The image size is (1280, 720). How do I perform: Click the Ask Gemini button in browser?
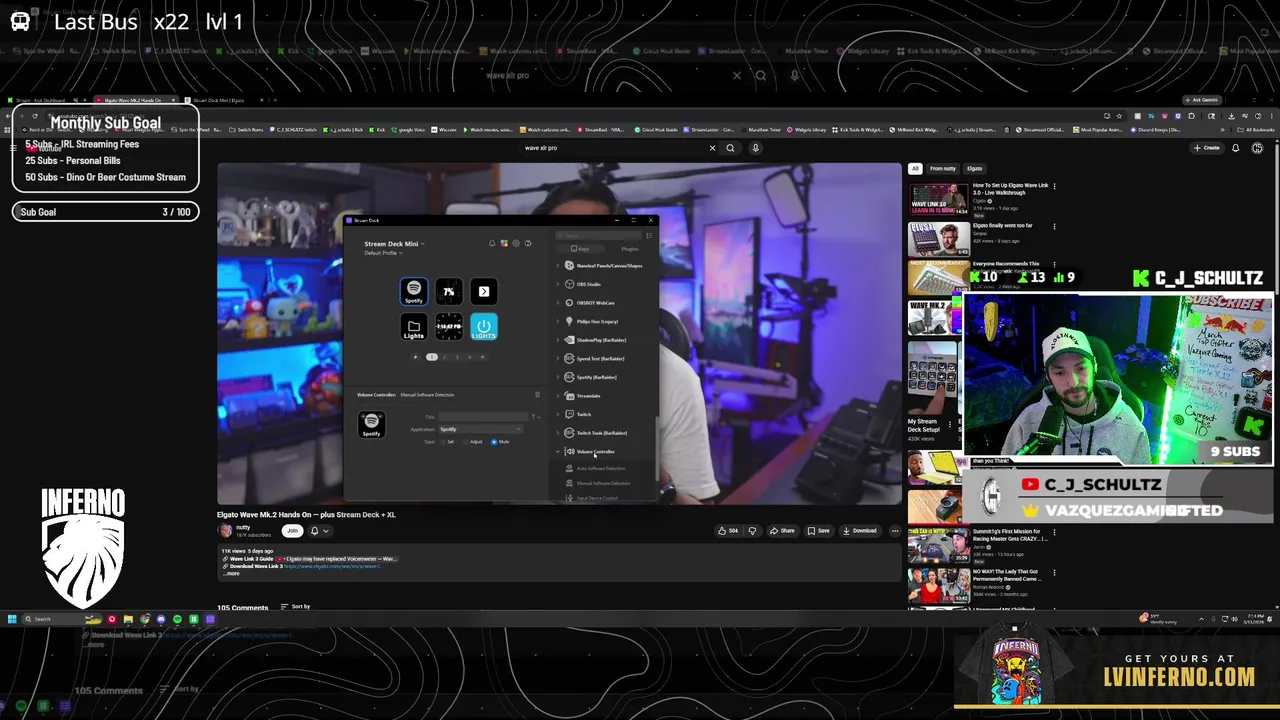pyautogui.click(x=1200, y=100)
